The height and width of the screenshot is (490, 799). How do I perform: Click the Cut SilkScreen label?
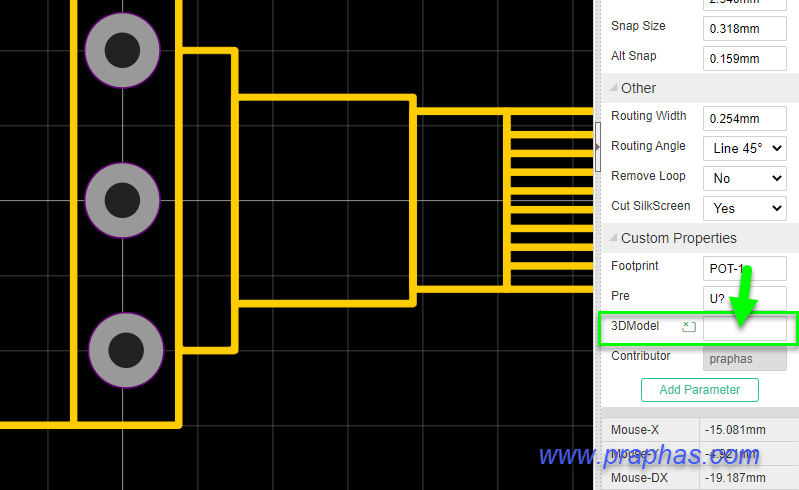click(651, 206)
